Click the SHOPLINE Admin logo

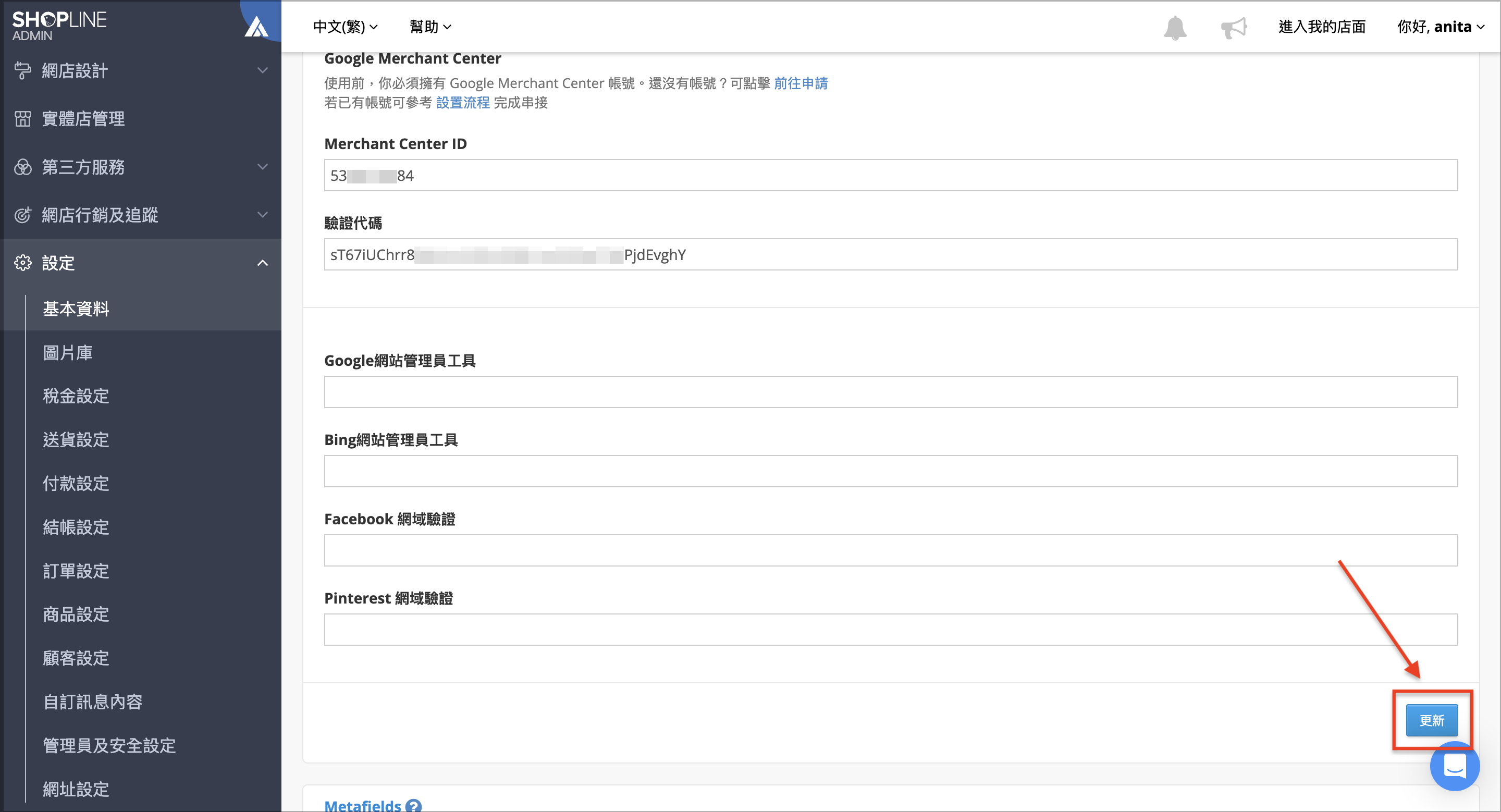coord(59,26)
